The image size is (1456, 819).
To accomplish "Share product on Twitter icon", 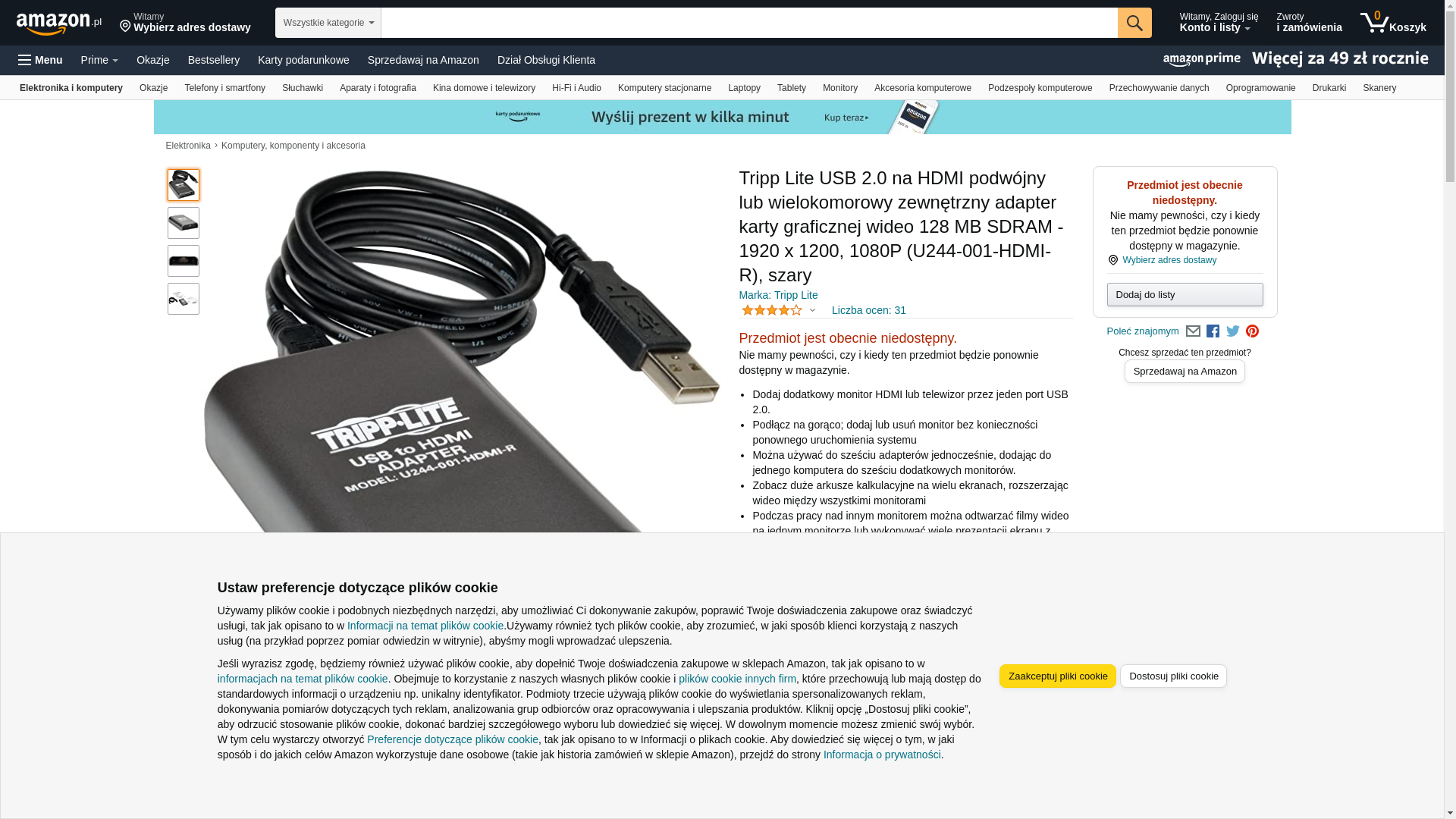I will (x=1232, y=331).
